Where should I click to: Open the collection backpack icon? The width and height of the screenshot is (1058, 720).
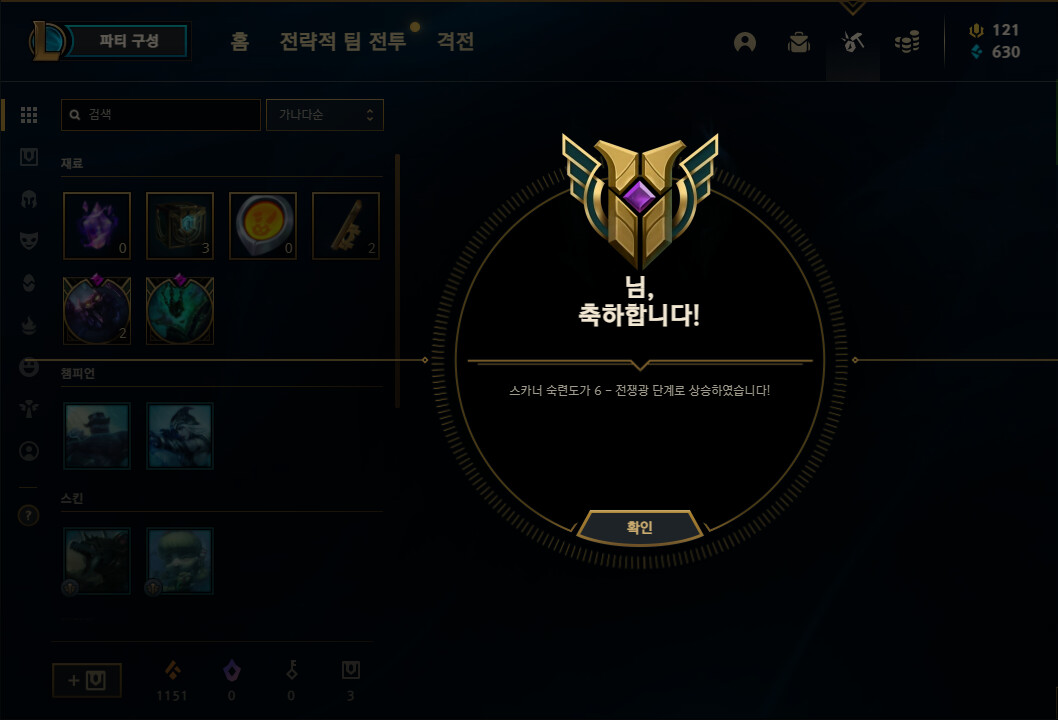point(799,43)
